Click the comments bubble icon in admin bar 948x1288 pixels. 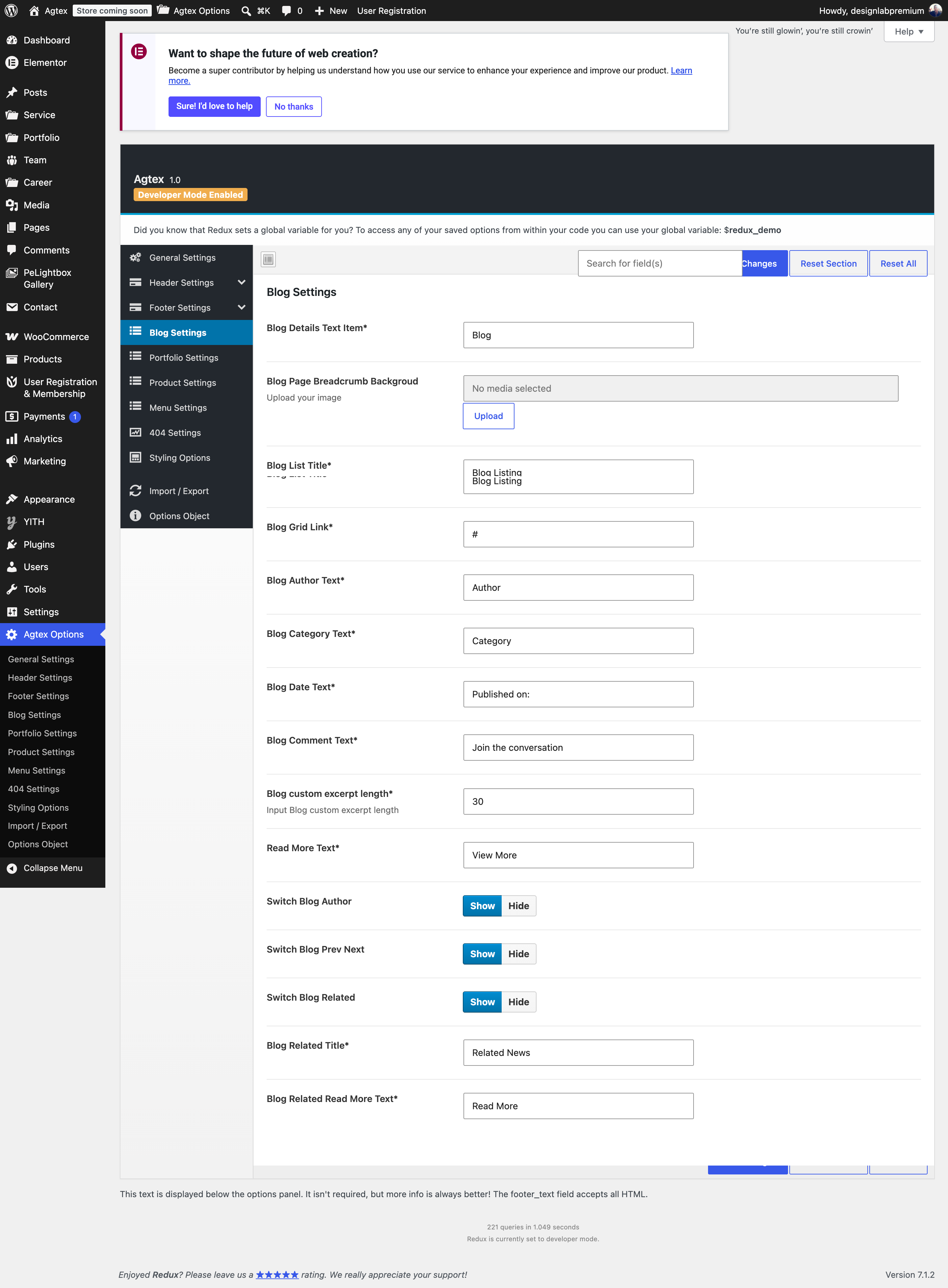coord(286,10)
